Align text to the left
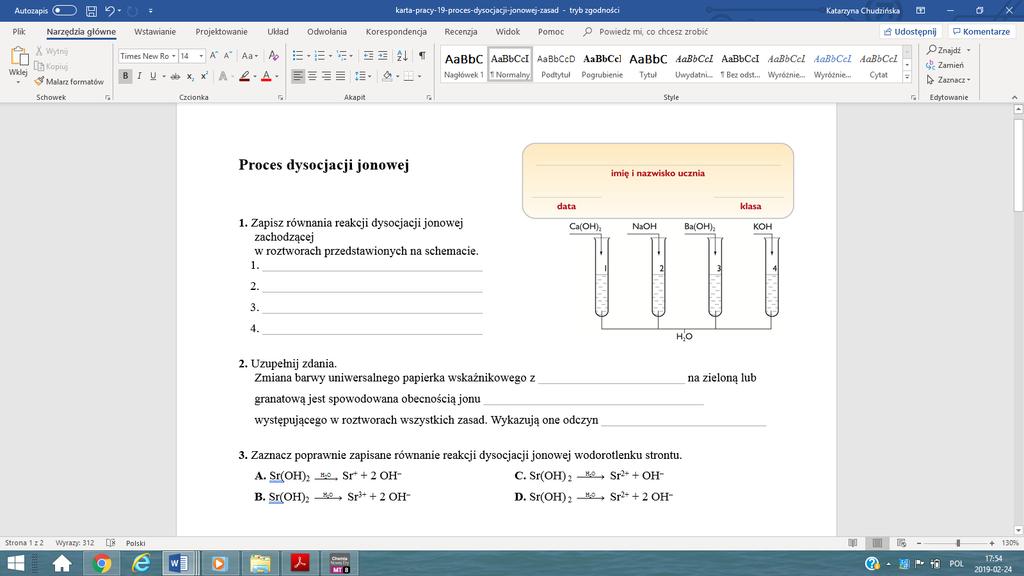This screenshot has height=576, width=1024. tap(298, 76)
